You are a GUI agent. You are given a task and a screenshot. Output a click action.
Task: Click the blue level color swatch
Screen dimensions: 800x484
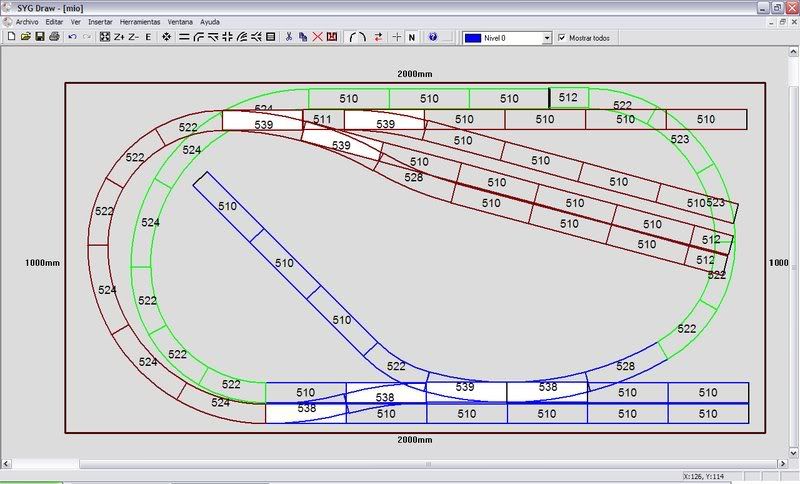[473, 38]
